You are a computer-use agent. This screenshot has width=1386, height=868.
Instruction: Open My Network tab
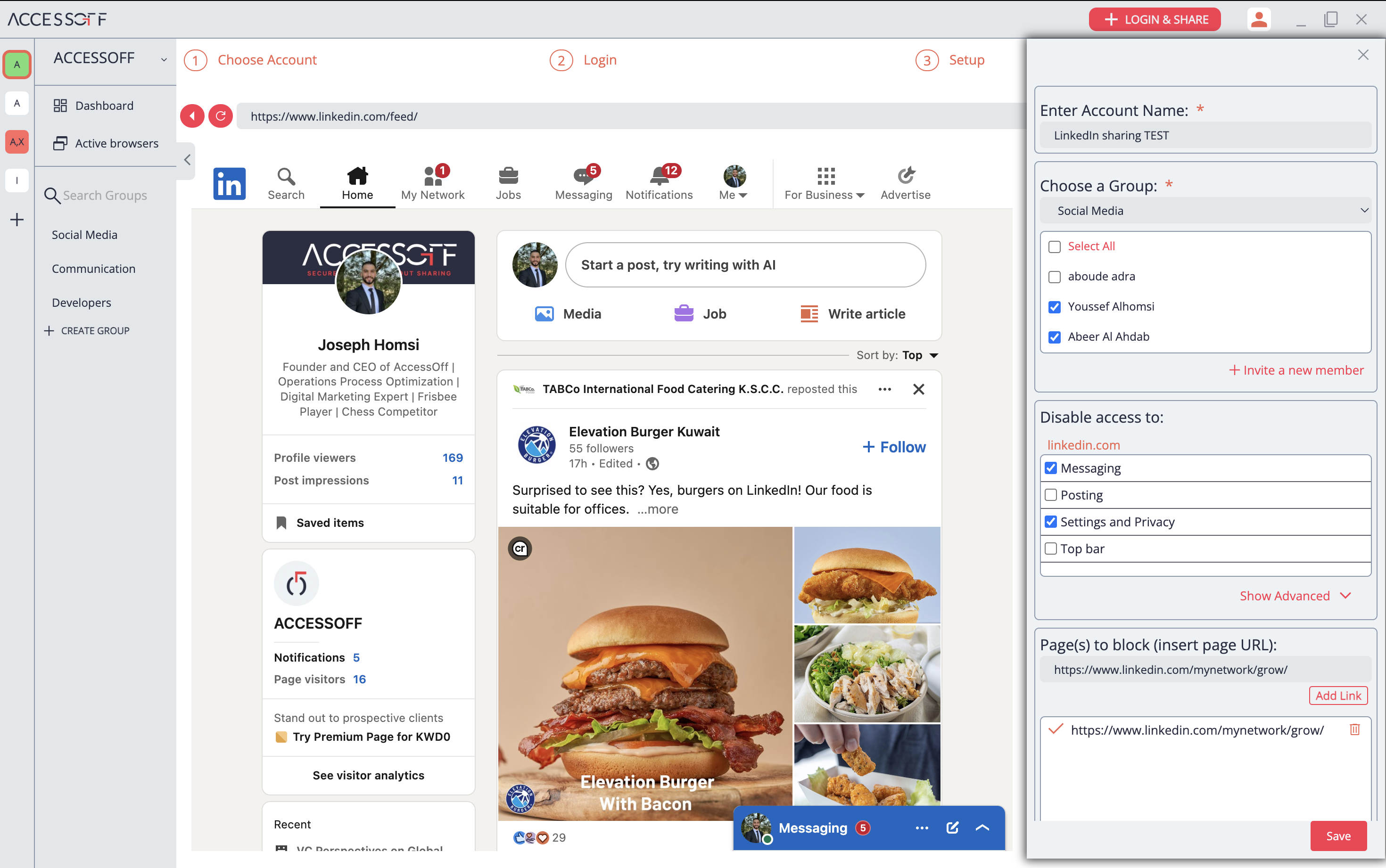tap(433, 184)
